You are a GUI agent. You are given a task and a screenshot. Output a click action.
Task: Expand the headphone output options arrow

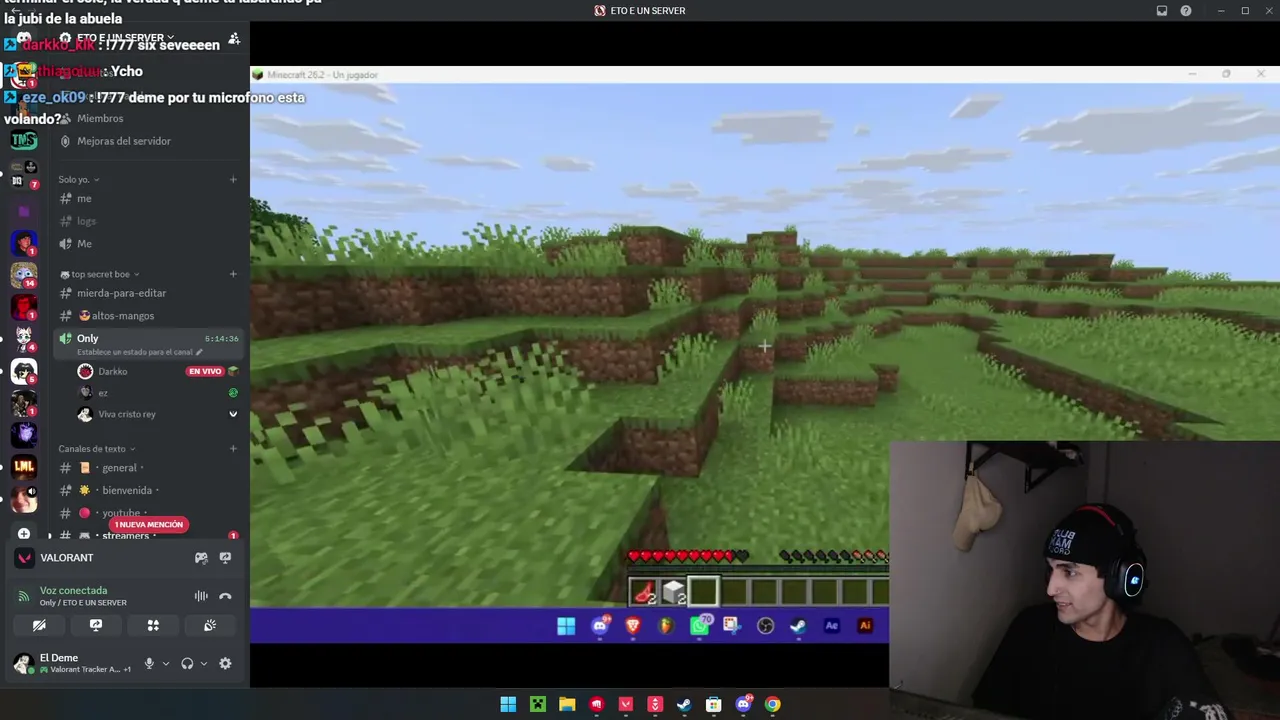(204, 663)
